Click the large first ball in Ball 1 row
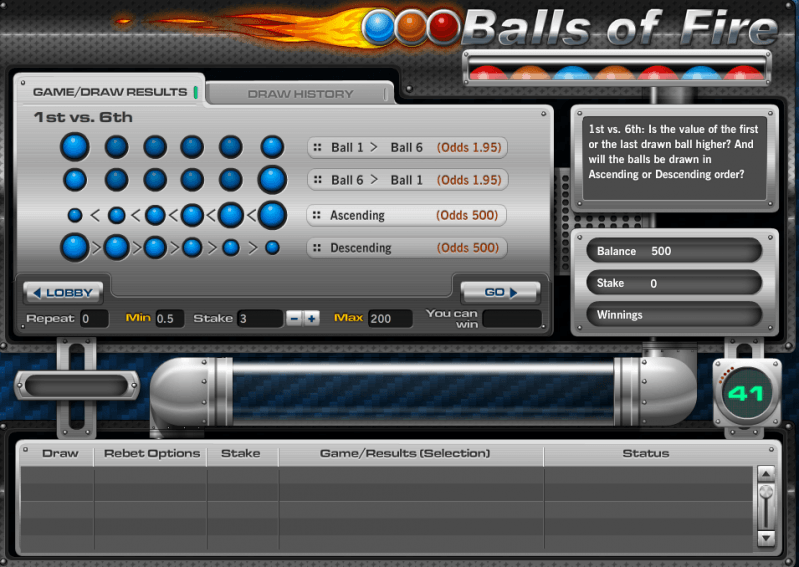This screenshot has width=799, height=567. tap(75, 147)
